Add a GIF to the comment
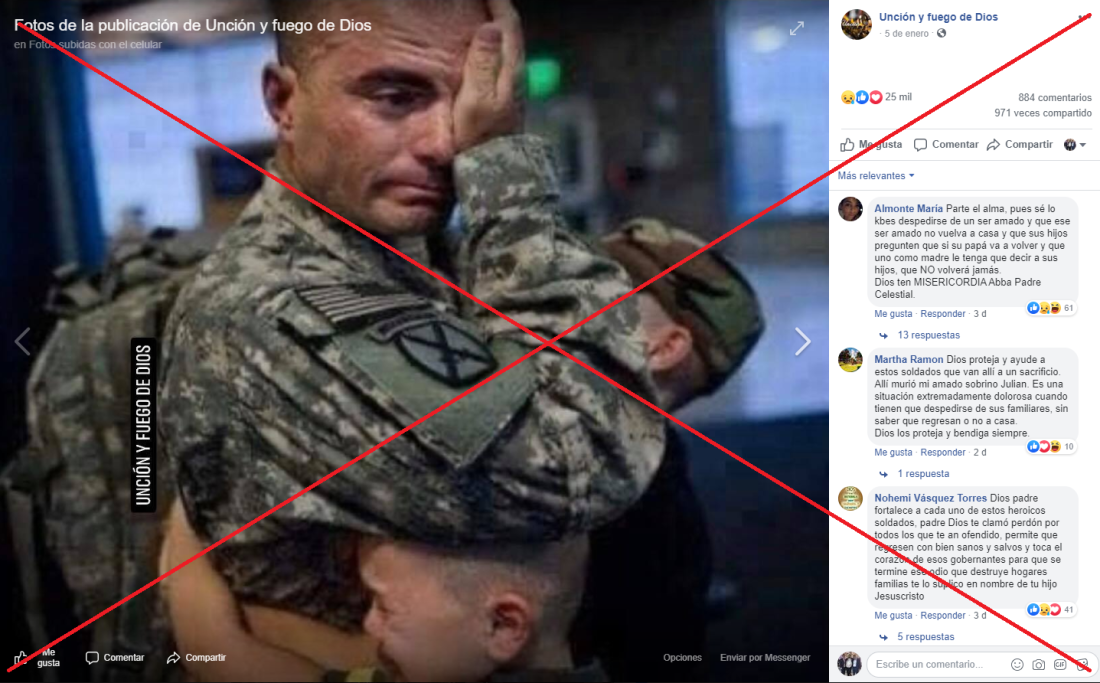 (x=1060, y=664)
